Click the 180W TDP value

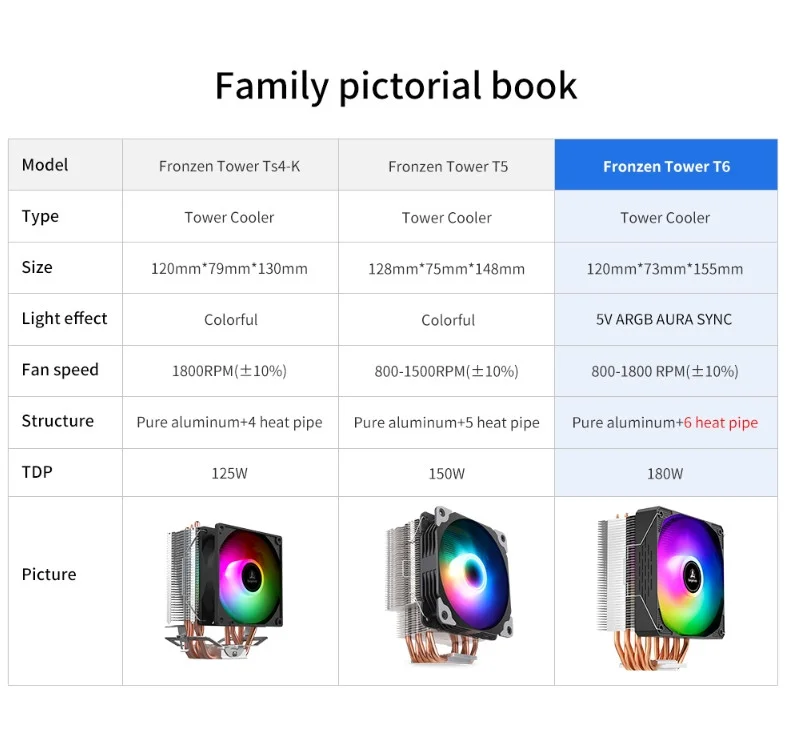[665, 473]
